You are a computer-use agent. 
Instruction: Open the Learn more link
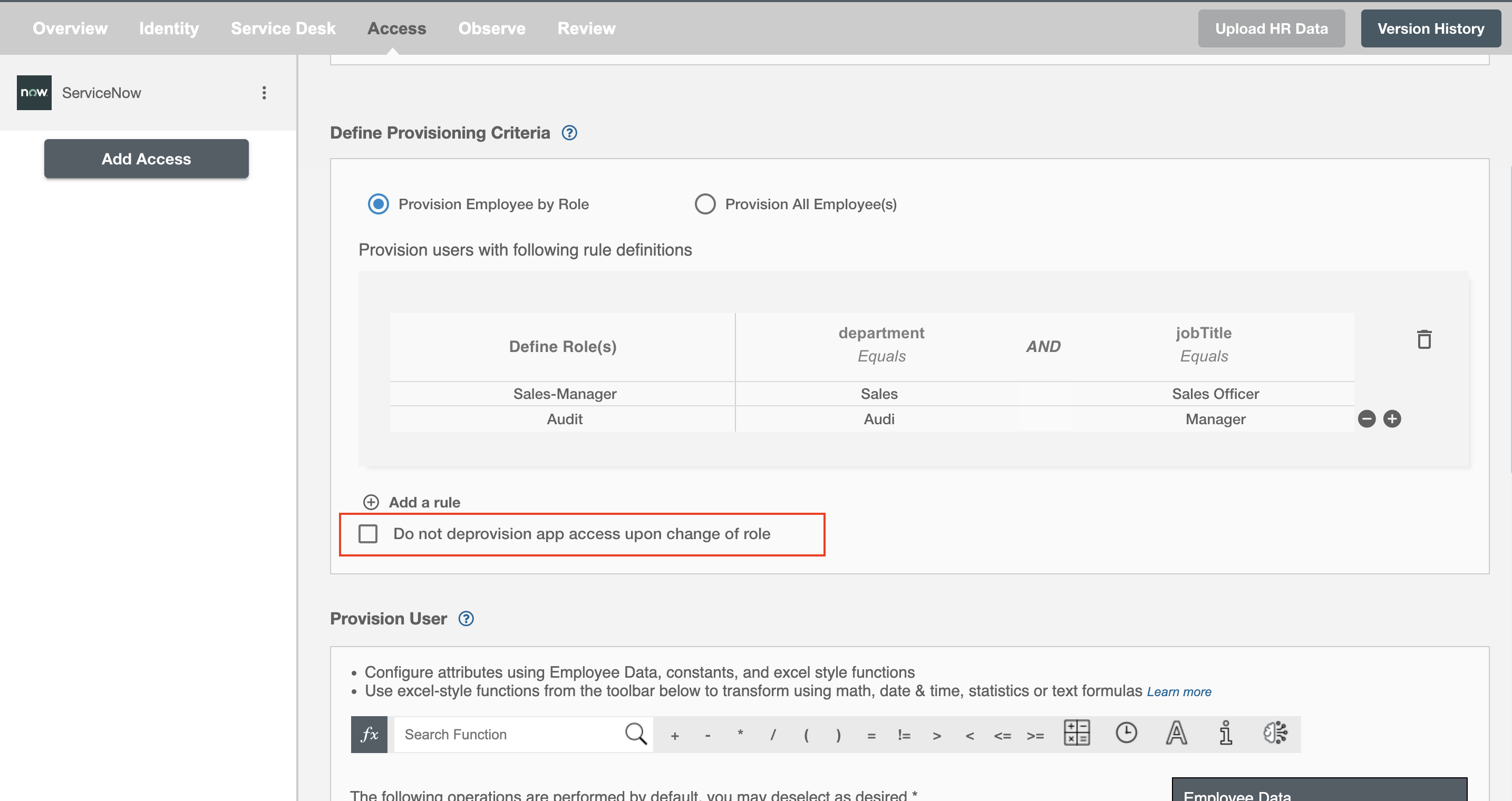(1179, 692)
